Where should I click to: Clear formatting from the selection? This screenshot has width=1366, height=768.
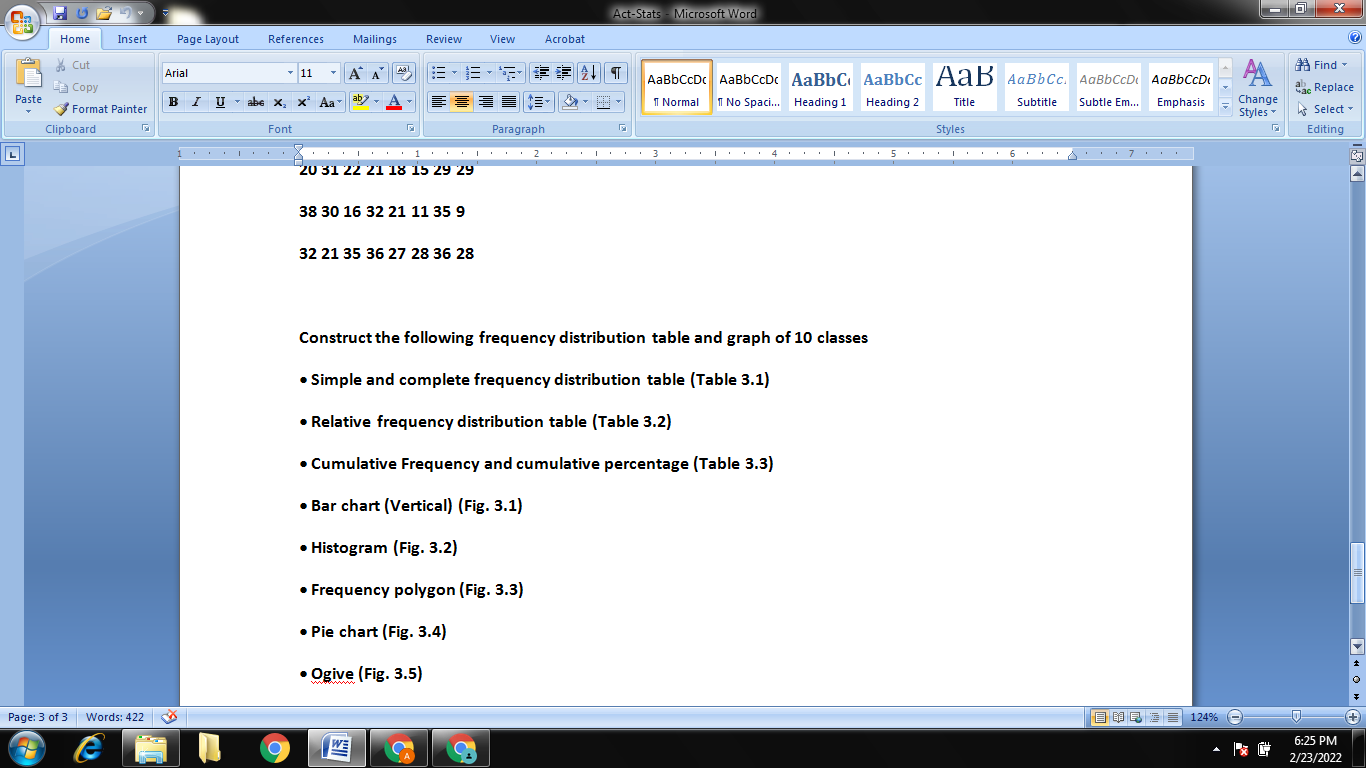tap(404, 73)
